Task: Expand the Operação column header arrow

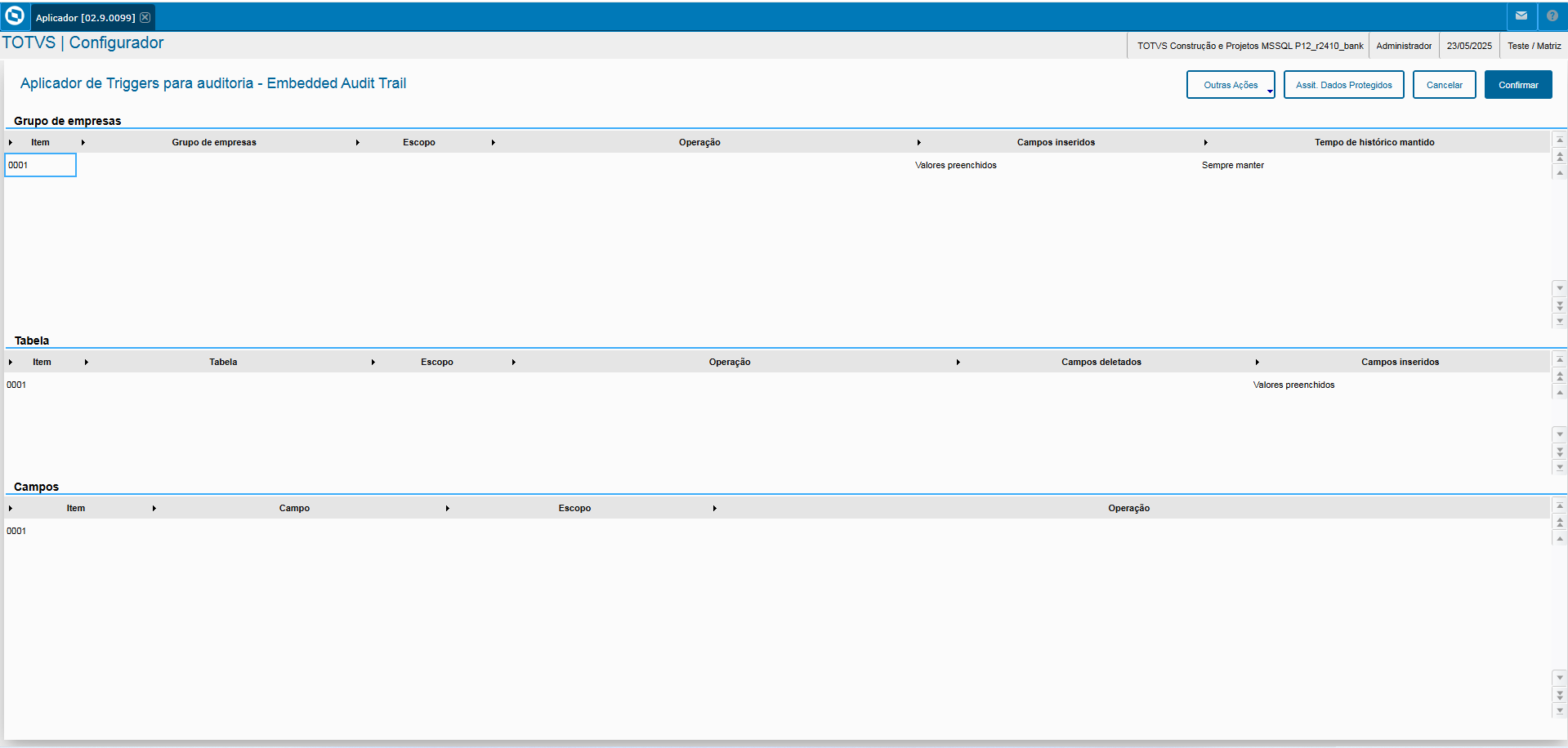Action: click(920, 141)
